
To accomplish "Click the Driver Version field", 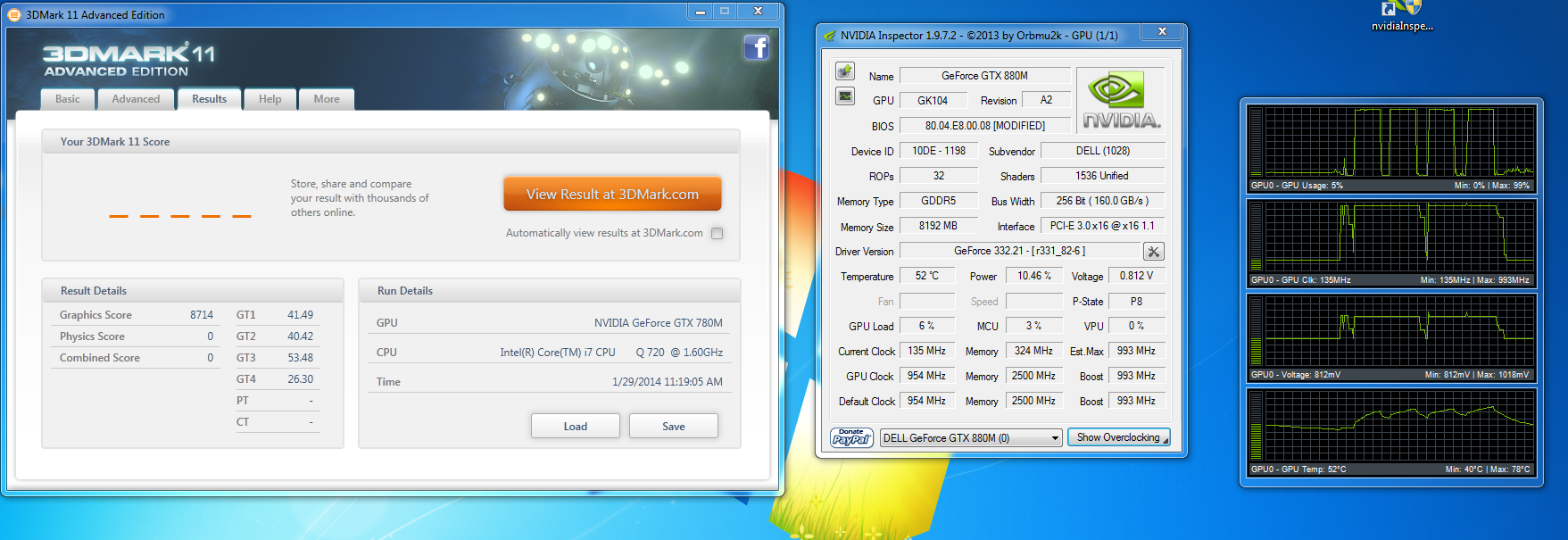I will tap(1019, 251).
